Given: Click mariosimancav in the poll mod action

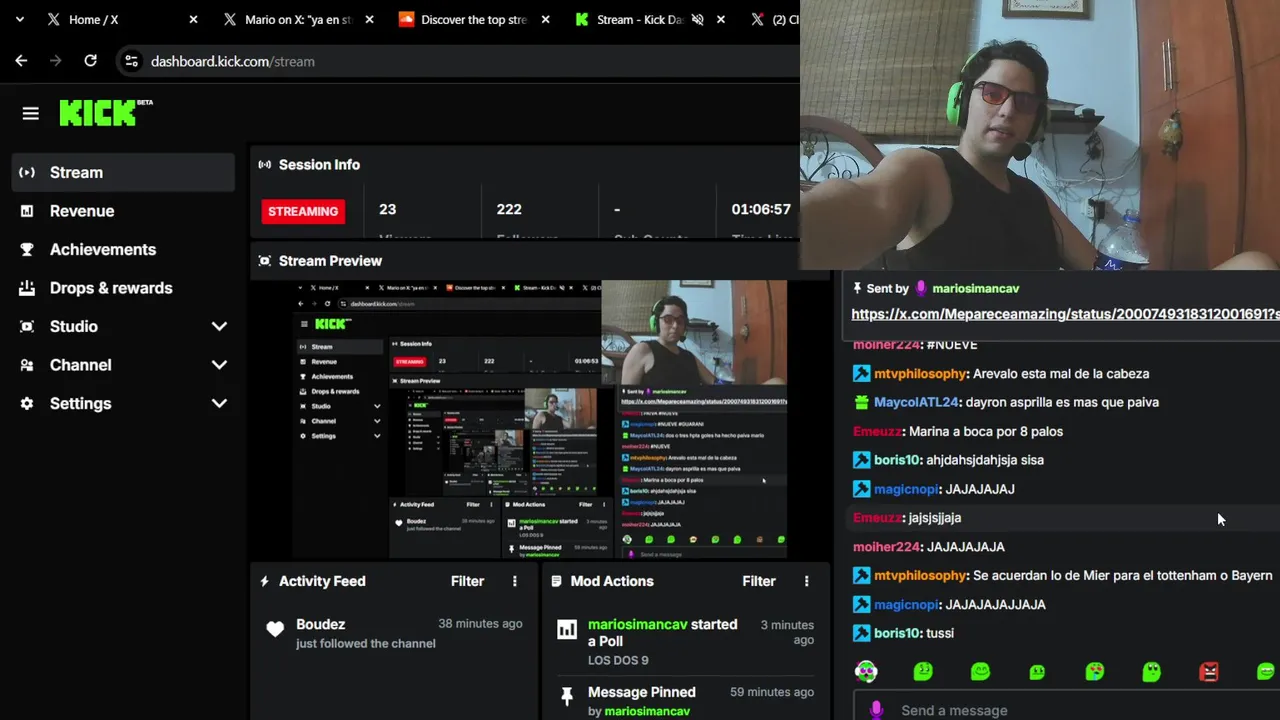Looking at the screenshot, I should pos(637,624).
